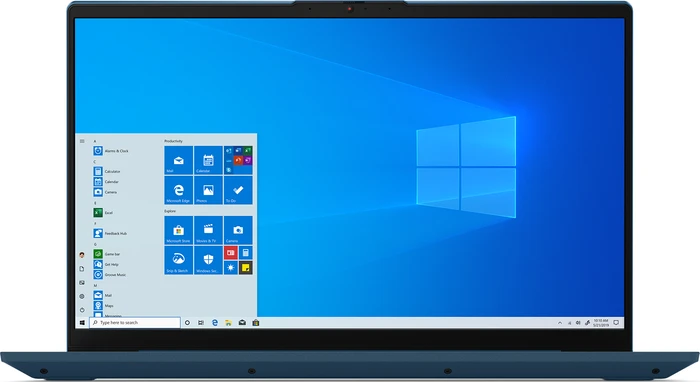Open Microsoft Store from the taskbar

[256, 323]
